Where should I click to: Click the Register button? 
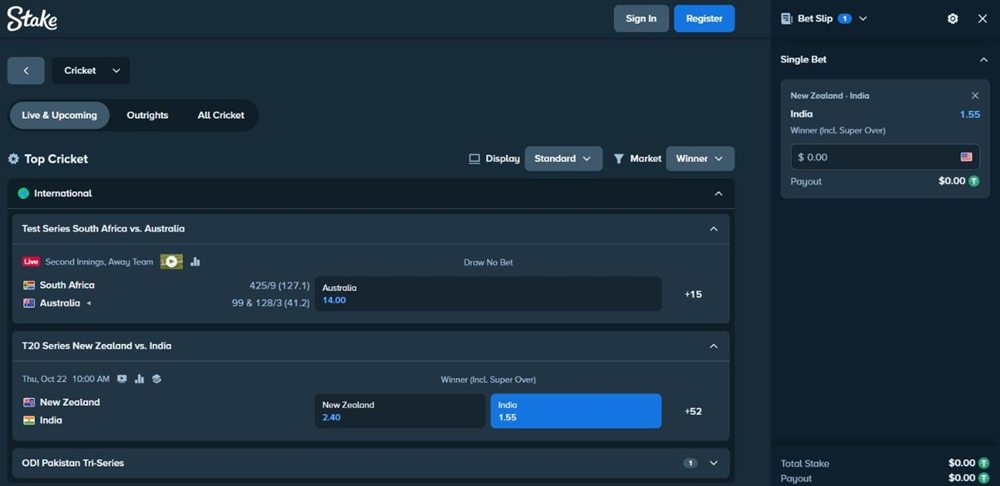(704, 18)
